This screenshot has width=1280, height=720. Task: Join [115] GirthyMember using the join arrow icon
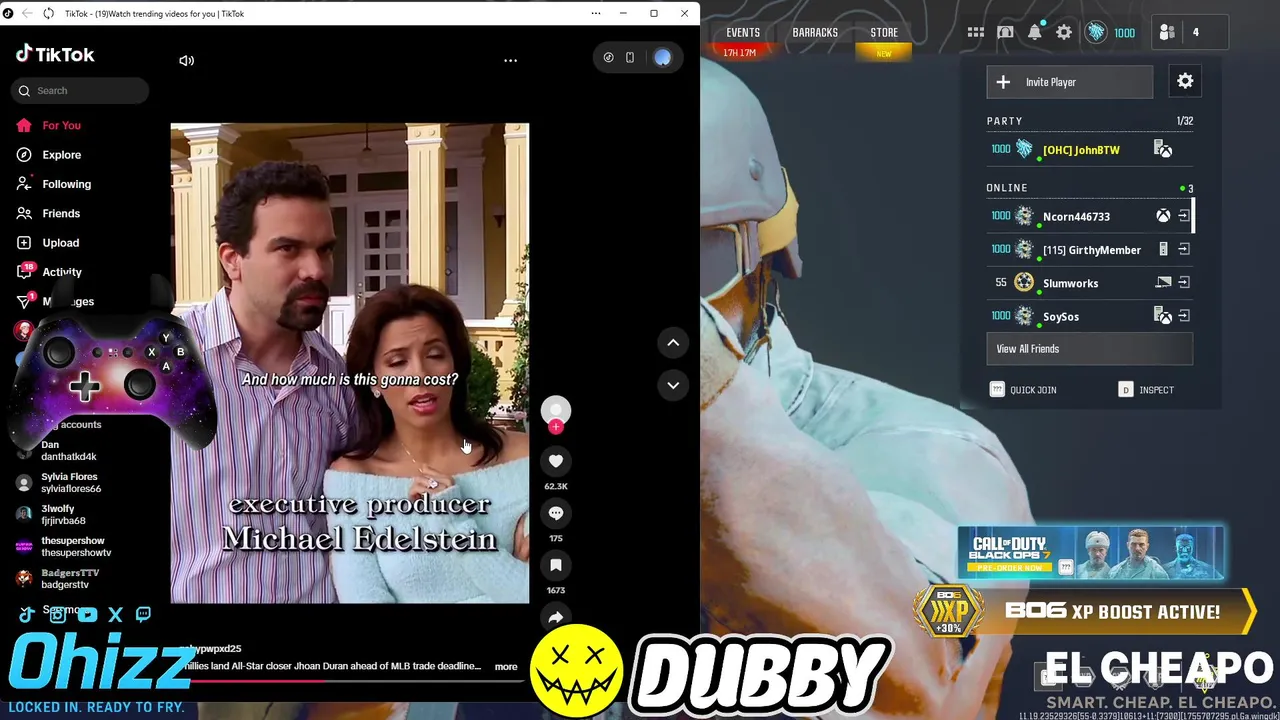coord(1184,249)
